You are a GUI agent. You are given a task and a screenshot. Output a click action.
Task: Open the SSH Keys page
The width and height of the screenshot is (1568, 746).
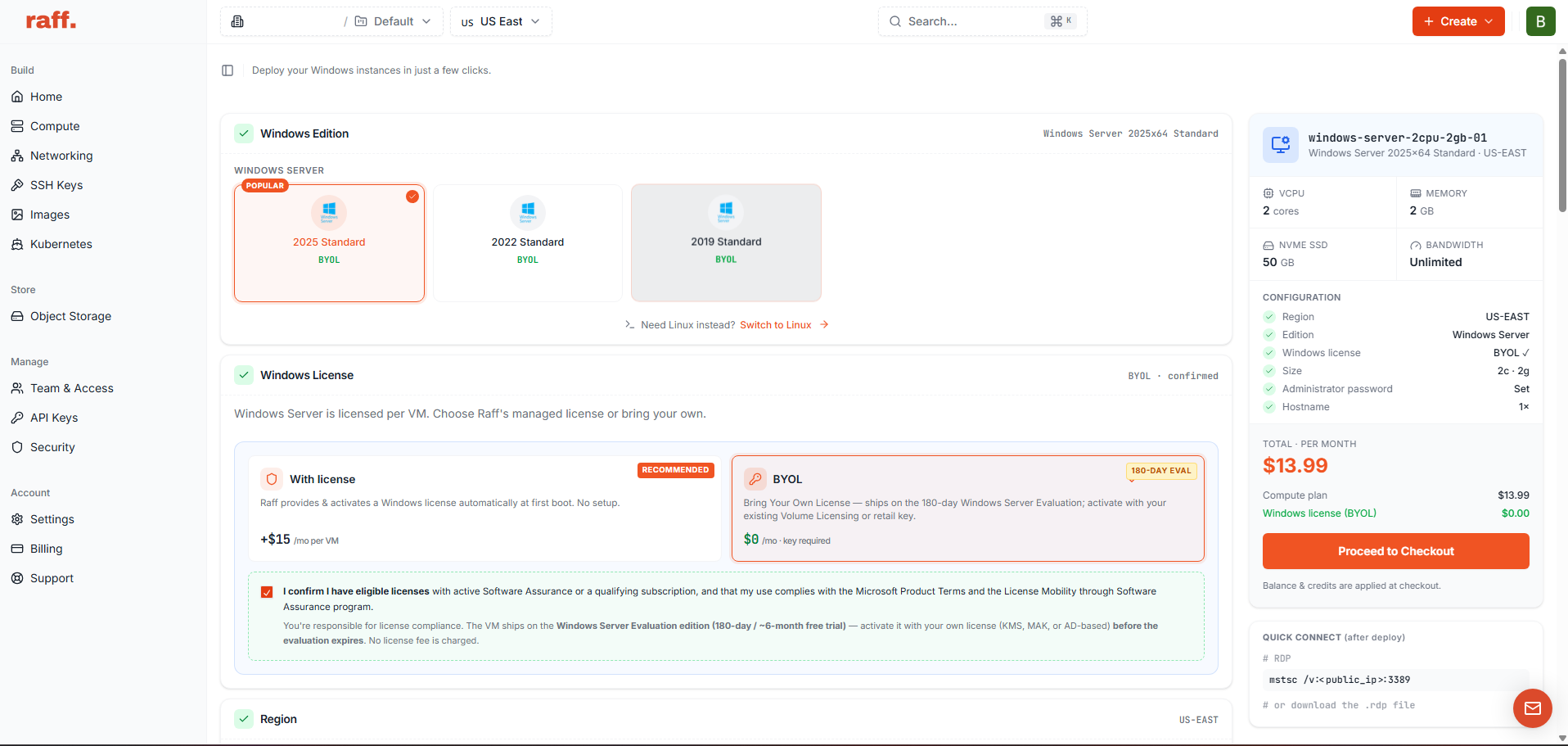pyautogui.click(x=56, y=185)
